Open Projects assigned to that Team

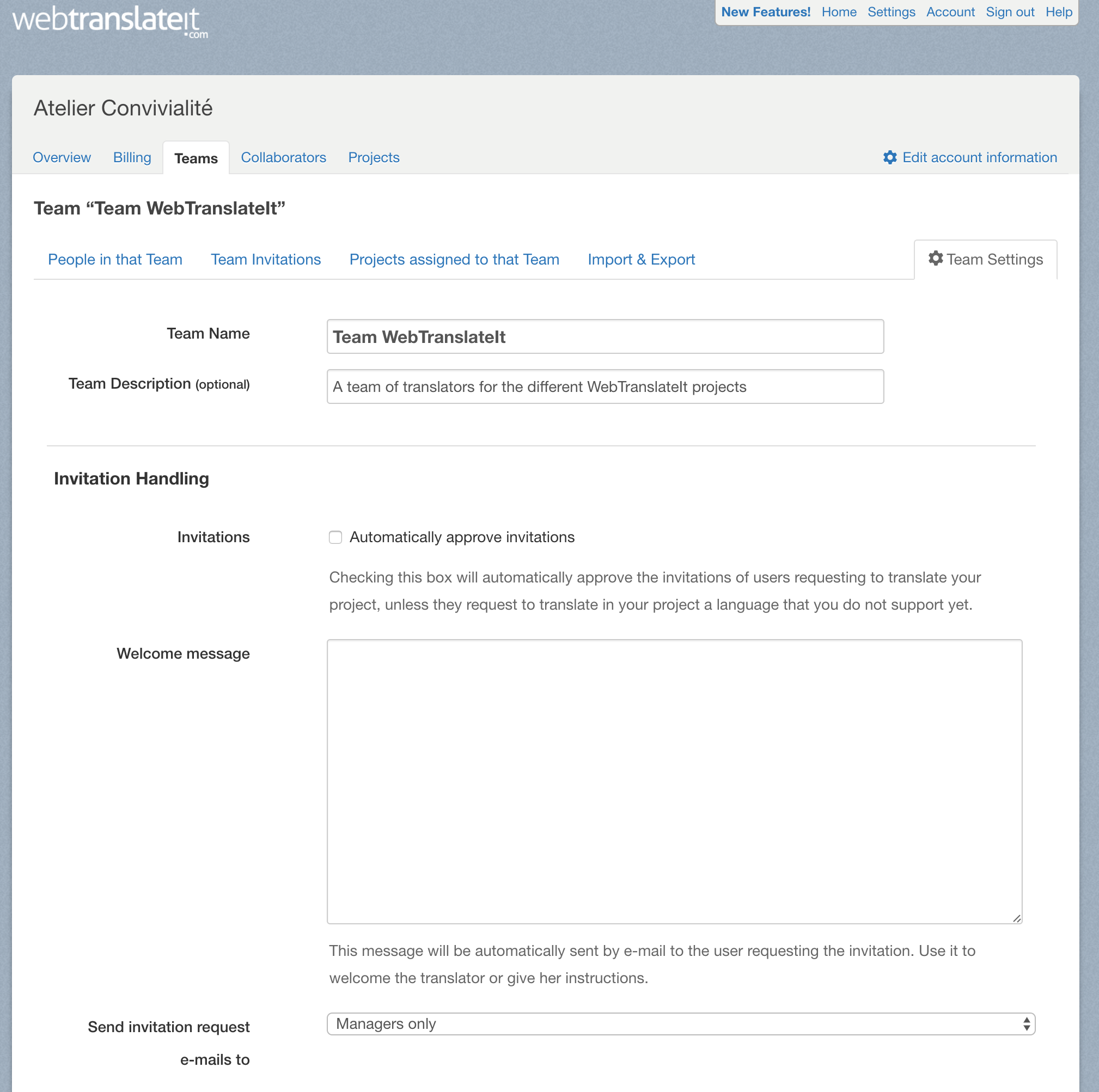[x=454, y=260]
